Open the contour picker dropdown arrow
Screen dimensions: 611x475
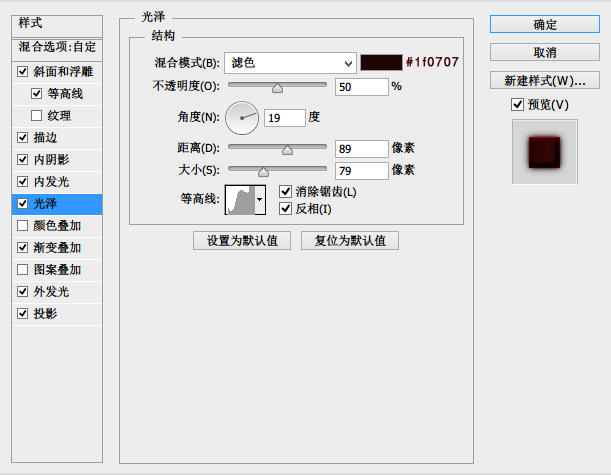click(x=260, y=200)
